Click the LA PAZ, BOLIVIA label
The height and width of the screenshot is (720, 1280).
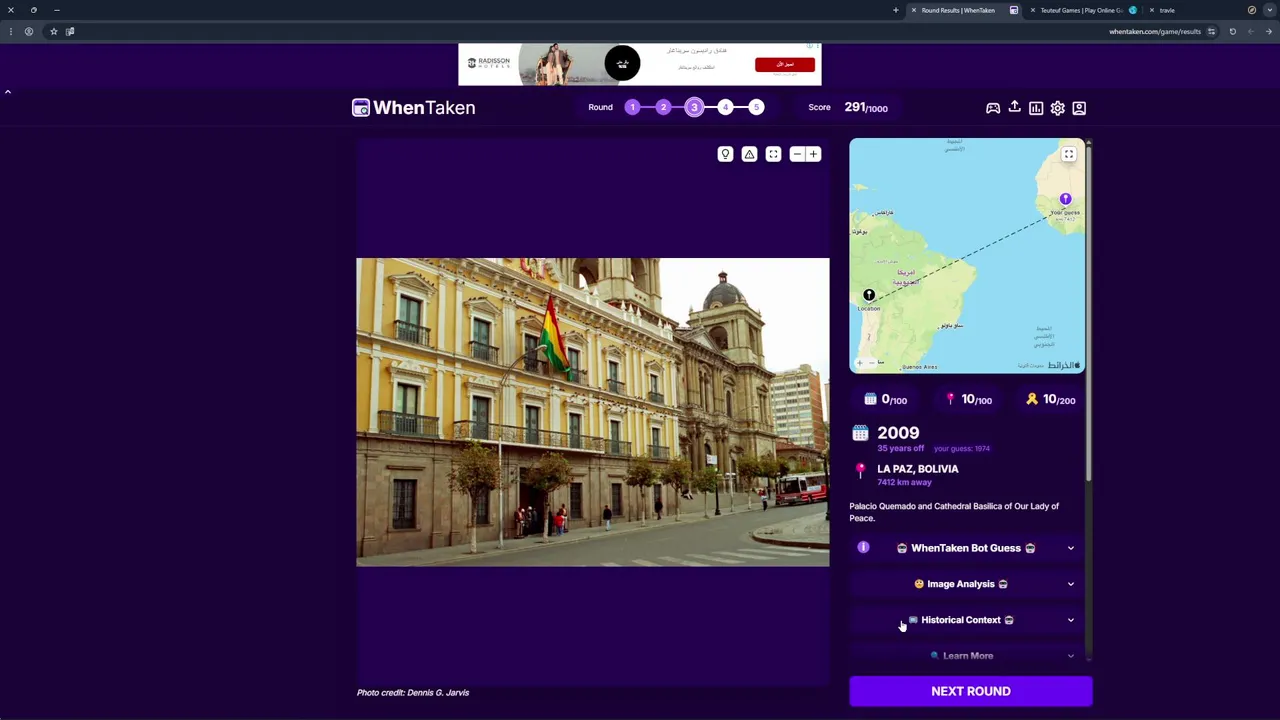918,469
